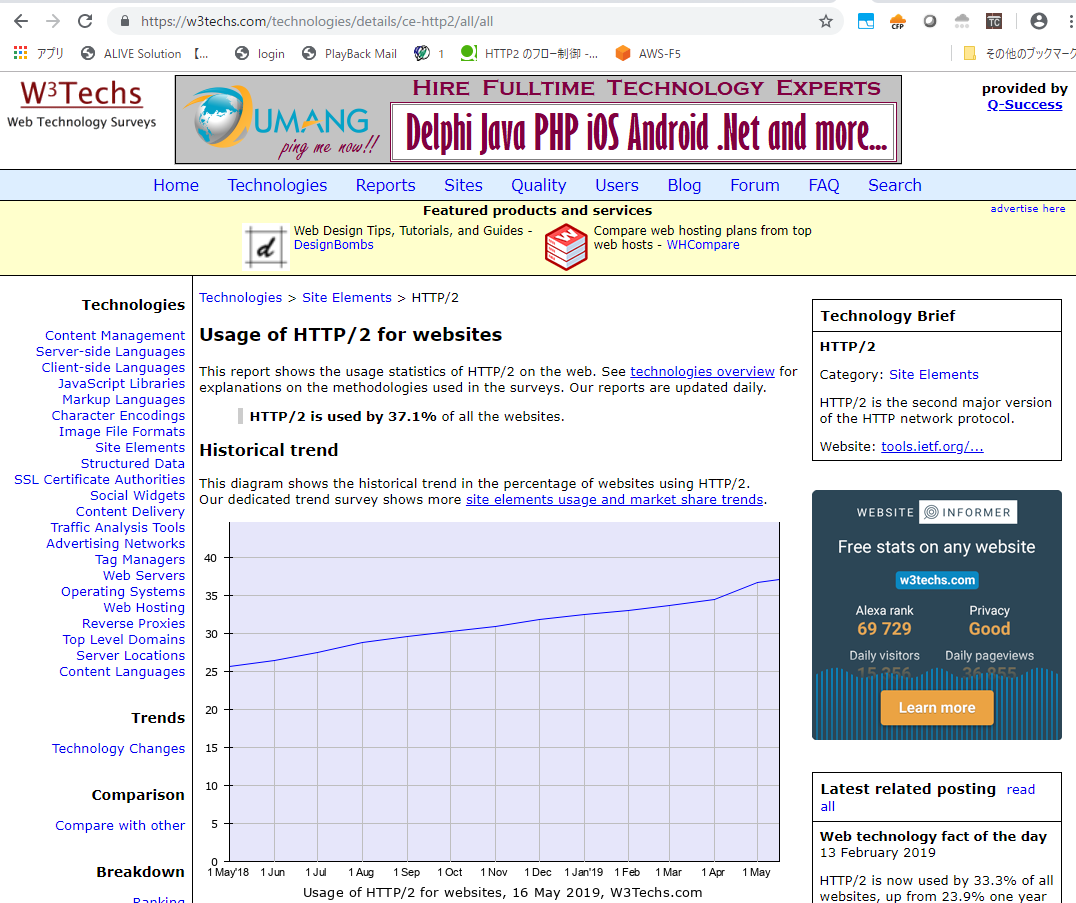
Task: Open Server-side Languages sidebar link
Action: 110,351
